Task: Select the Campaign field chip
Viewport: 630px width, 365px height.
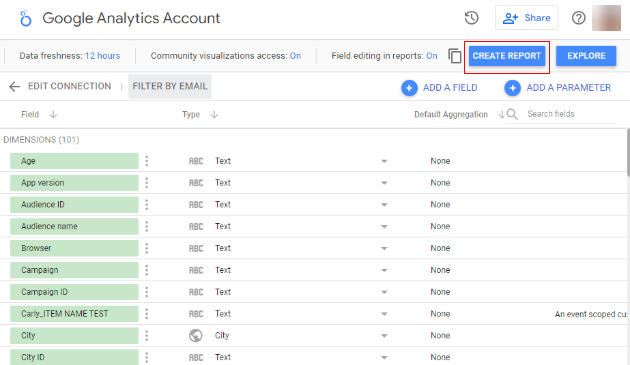Action: click(x=74, y=270)
